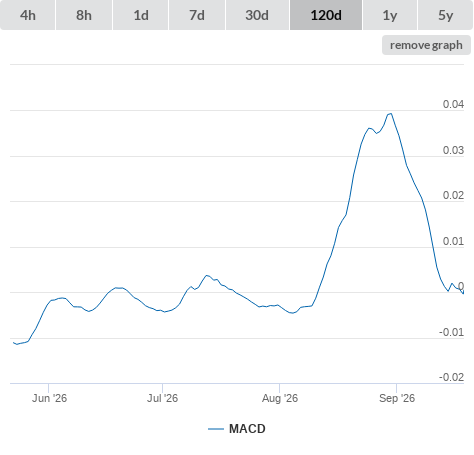Click the MACD line's leftmost starting point
This screenshot has width=474, height=455.
13,342
